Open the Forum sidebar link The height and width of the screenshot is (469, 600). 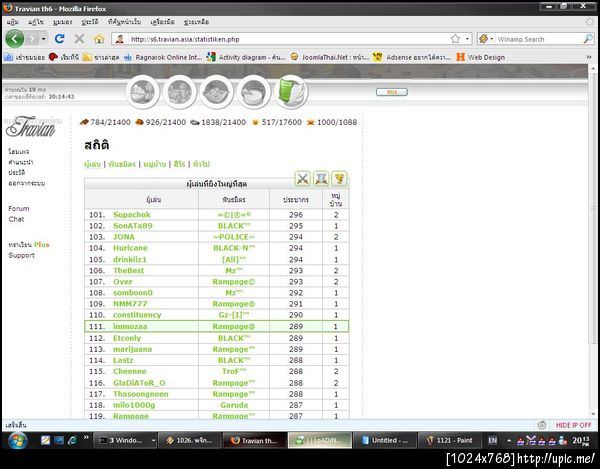coord(19,208)
